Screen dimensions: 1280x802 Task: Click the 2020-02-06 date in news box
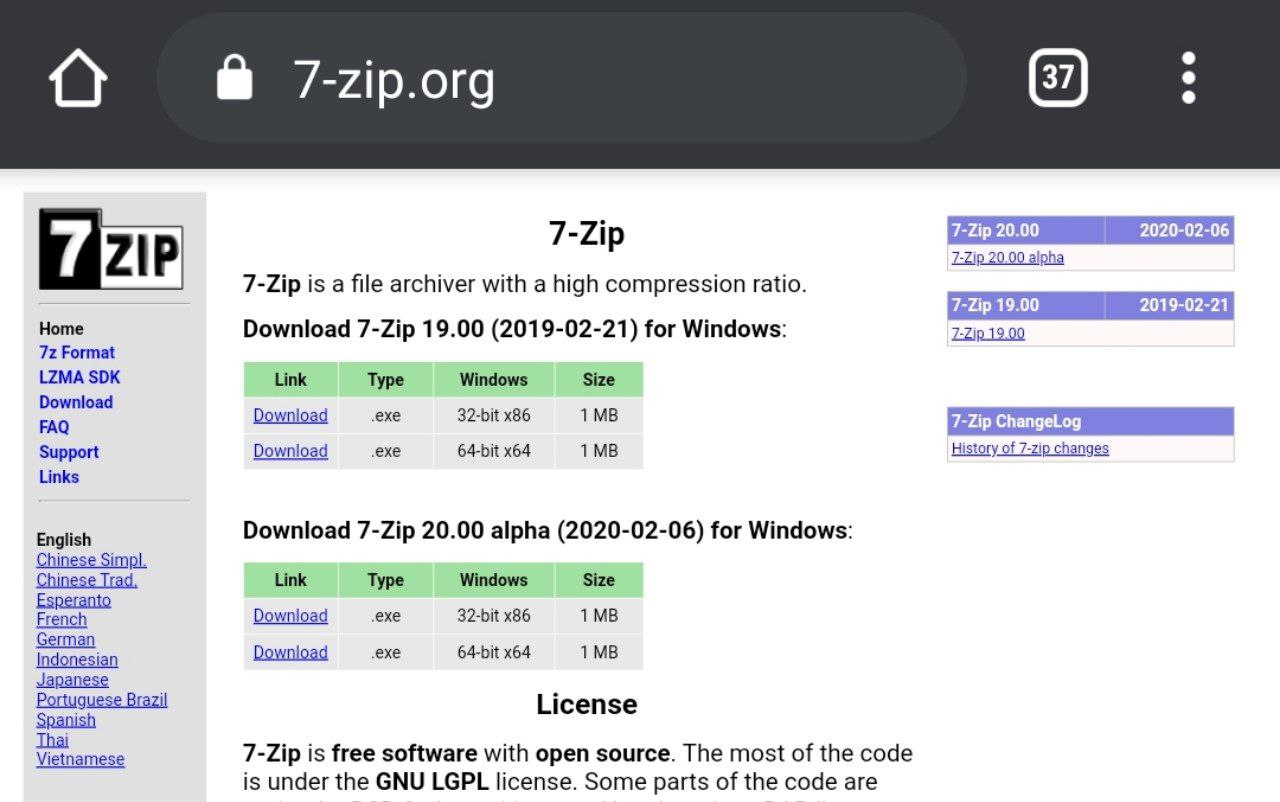click(x=1184, y=230)
